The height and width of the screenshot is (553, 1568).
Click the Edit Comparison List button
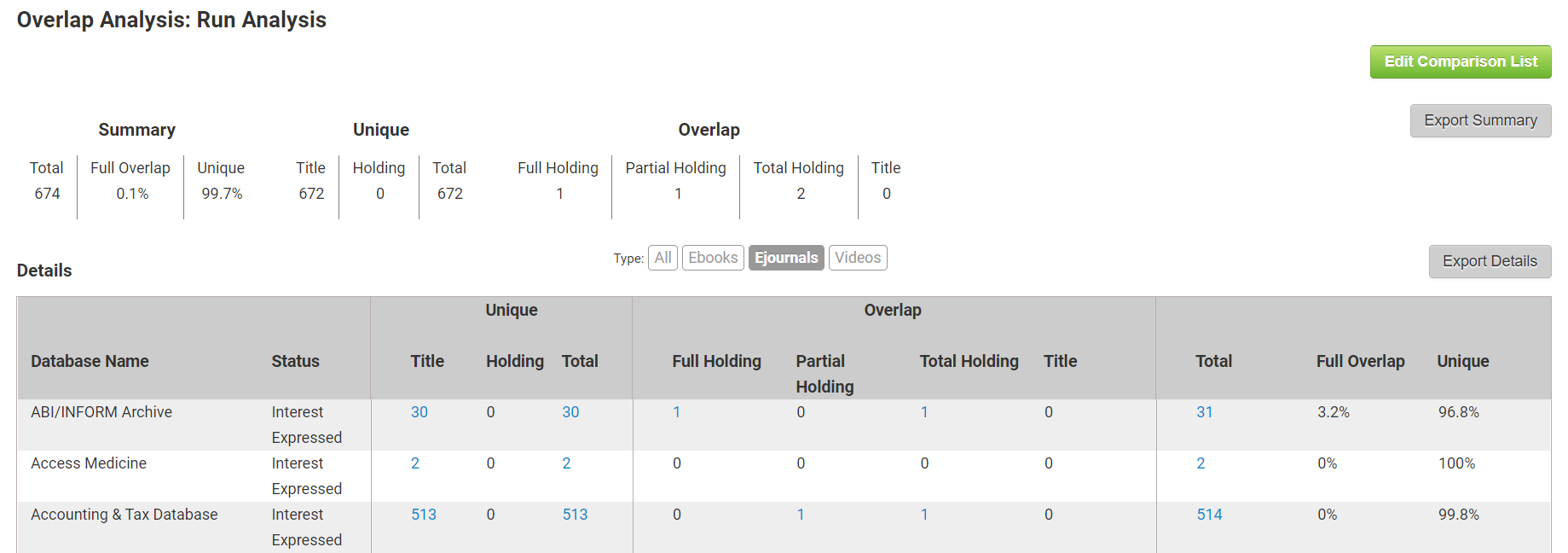(x=1460, y=61)
